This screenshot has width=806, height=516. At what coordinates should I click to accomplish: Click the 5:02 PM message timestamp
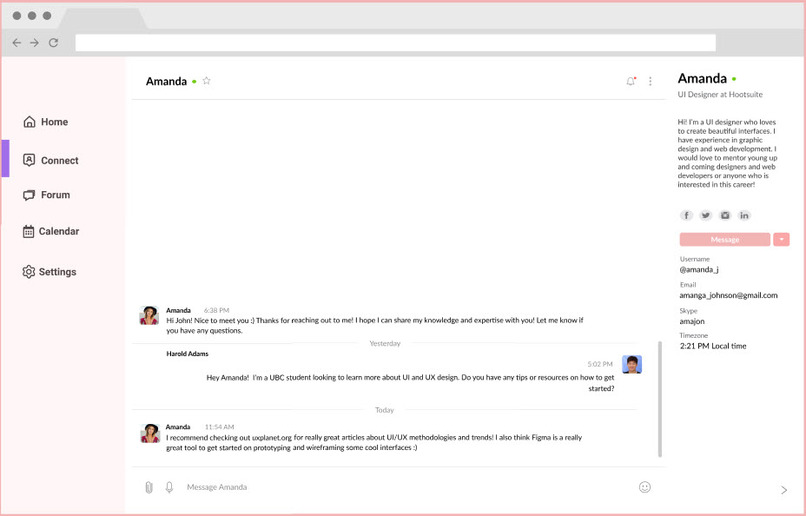pos(600,364)
